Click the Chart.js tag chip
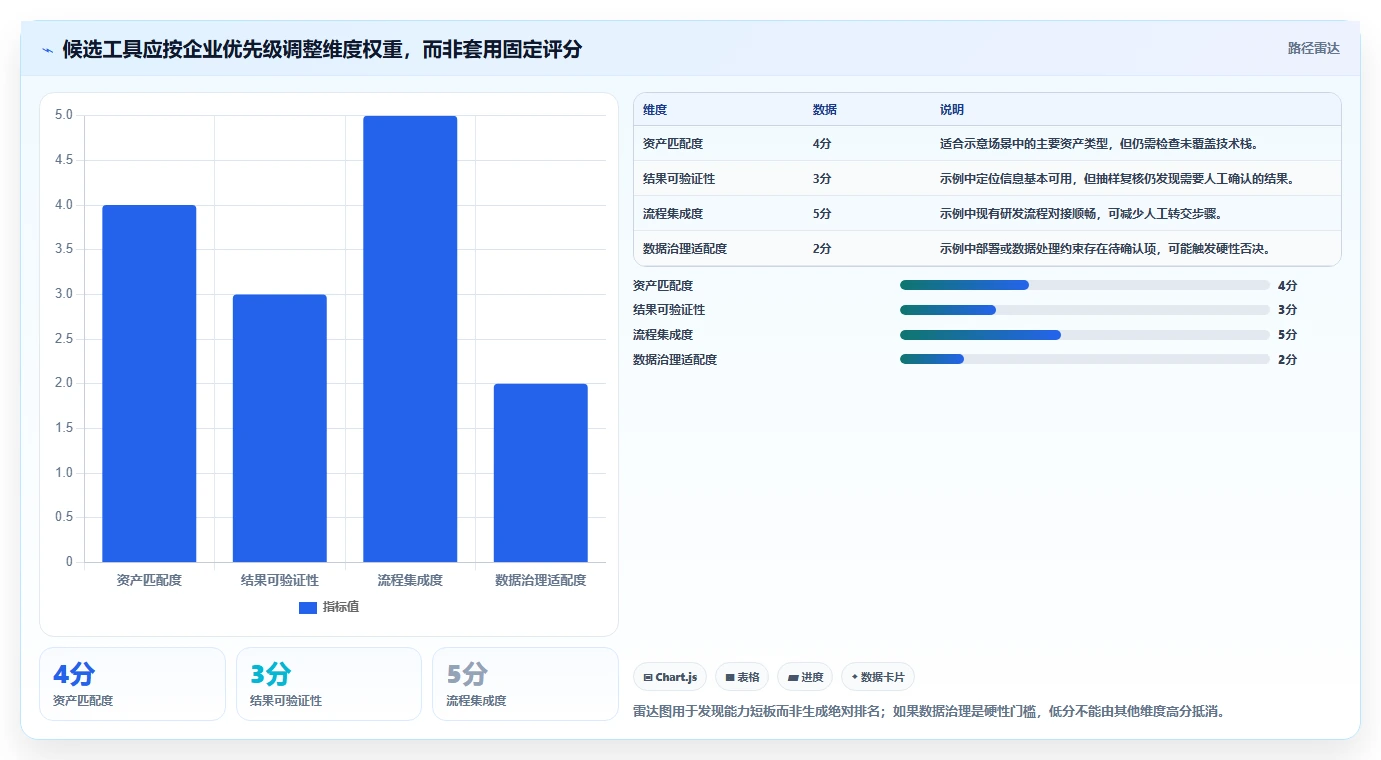Image resolution: width=1381 pixels, height=760 pixels. point(670,677)
